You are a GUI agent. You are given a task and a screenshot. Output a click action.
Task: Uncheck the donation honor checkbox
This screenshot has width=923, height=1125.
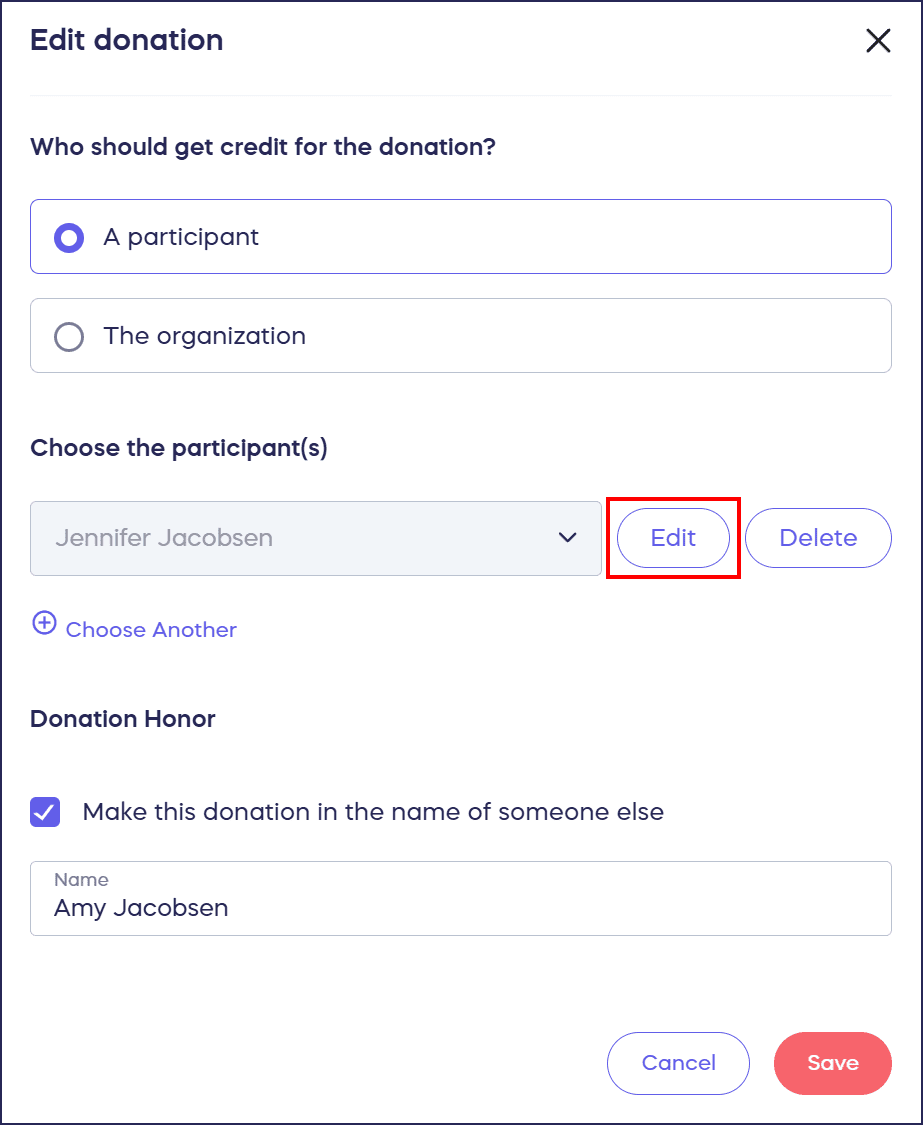point(45,812)
